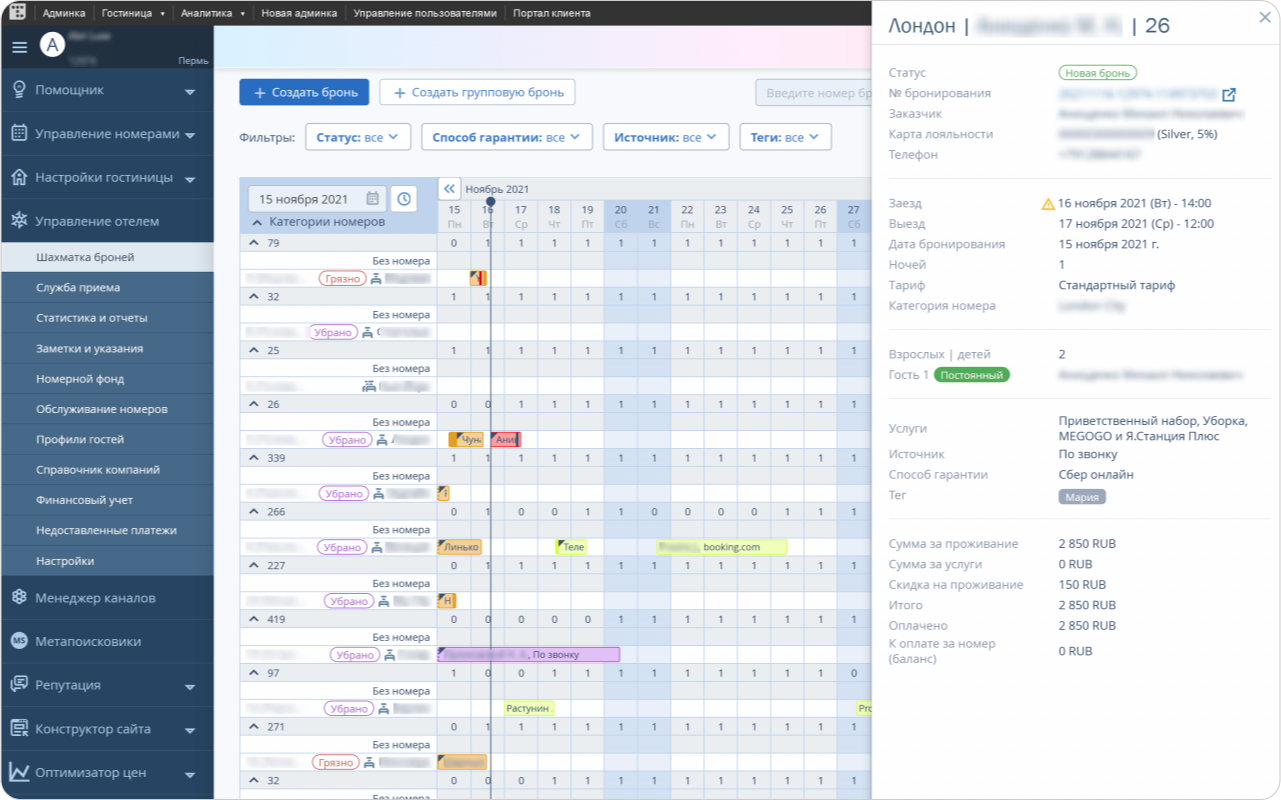The image size is (1281, 800).
Task: Select the Теле reservation bar
Action: pyautogui.click(x=571, y=548)
